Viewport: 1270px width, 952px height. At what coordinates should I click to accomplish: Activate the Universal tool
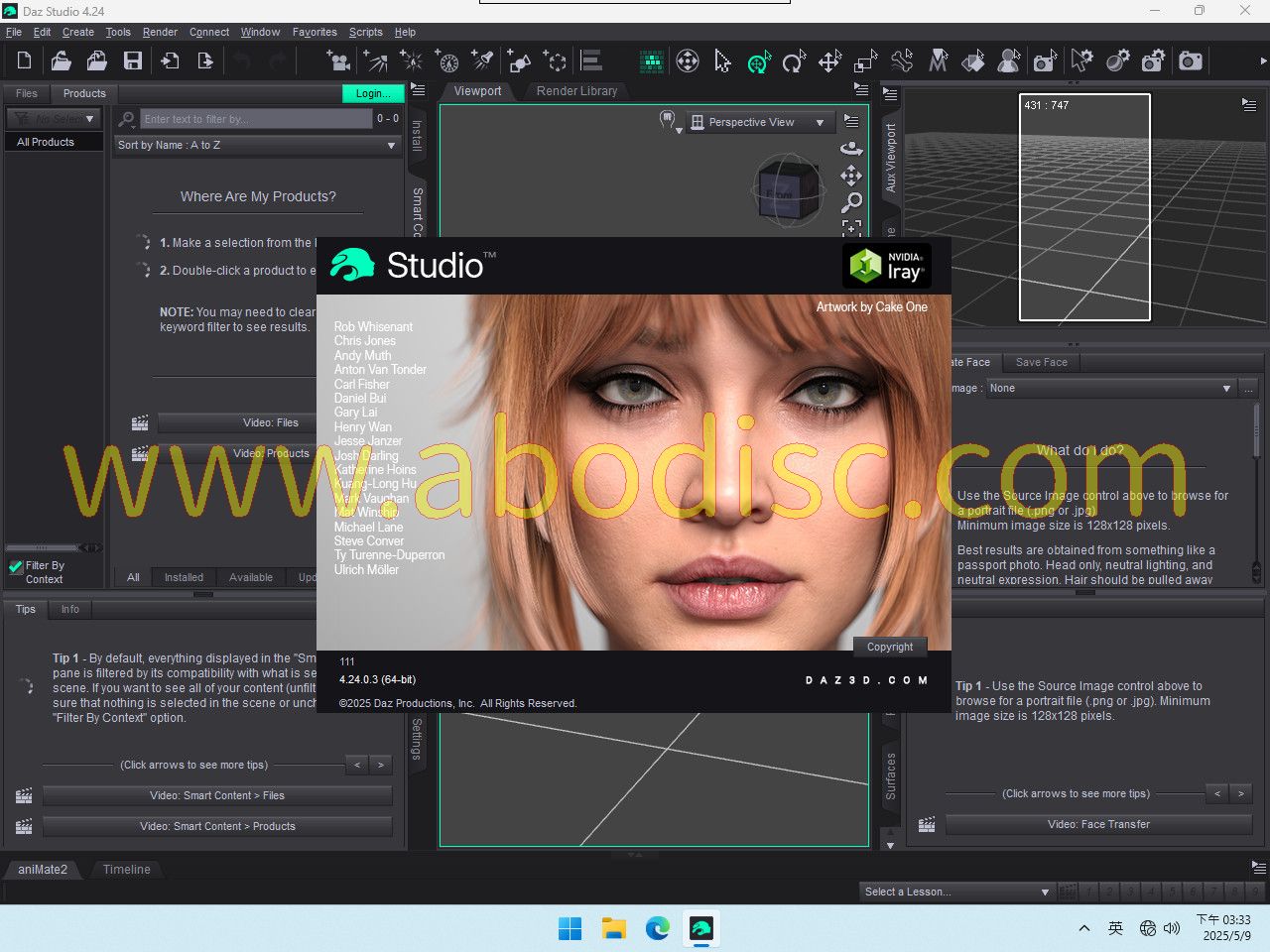(x=759, y=61)
